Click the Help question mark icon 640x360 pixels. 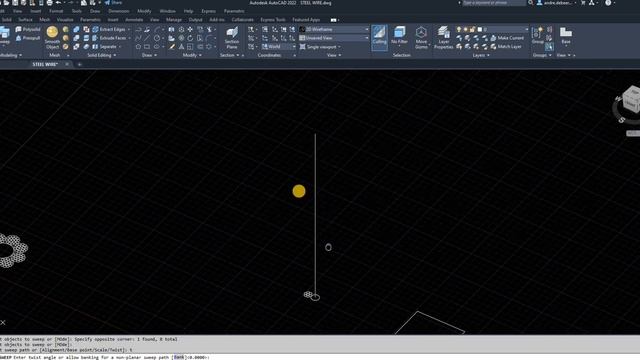click(x=608, y=3)
